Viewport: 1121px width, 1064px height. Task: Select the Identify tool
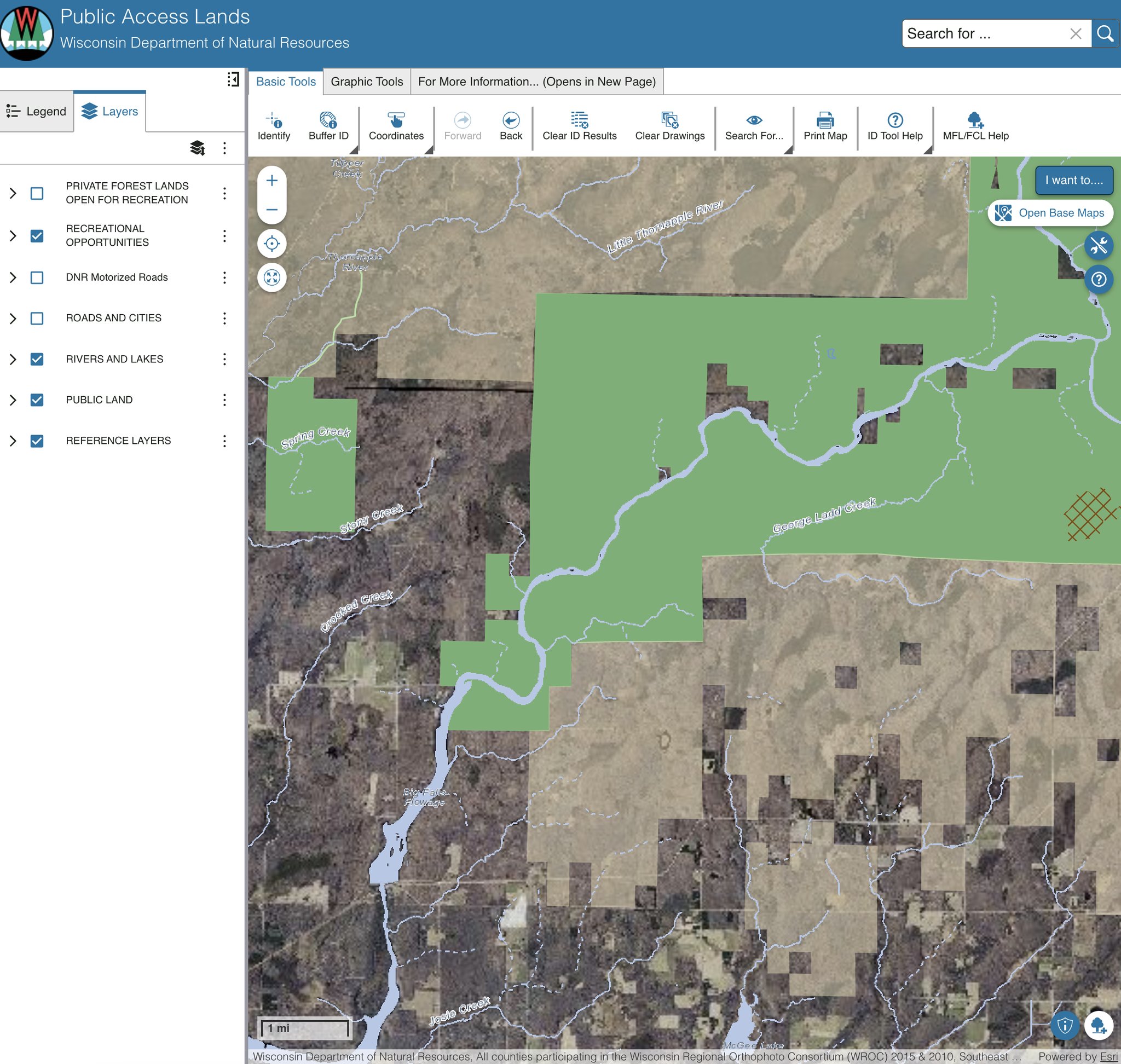274,126
